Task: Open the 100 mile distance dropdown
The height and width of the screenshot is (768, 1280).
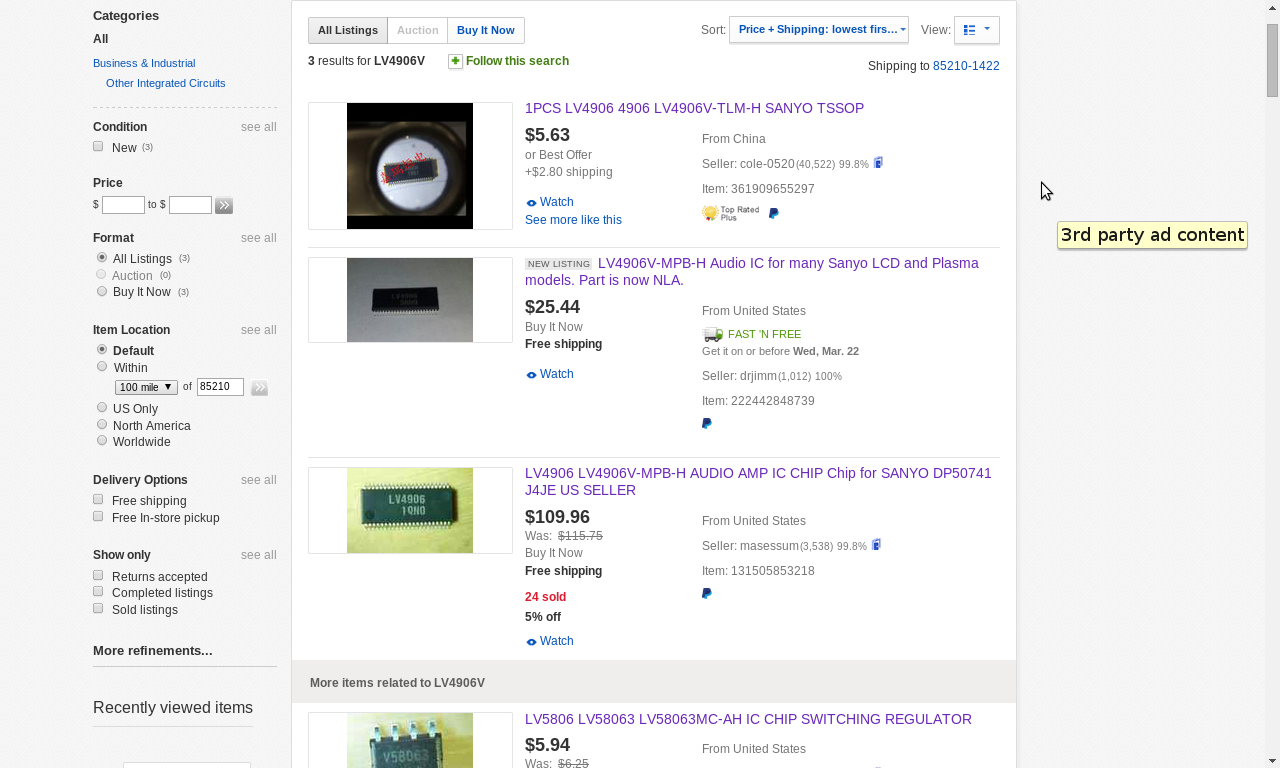Action: [x=146, y=387]
